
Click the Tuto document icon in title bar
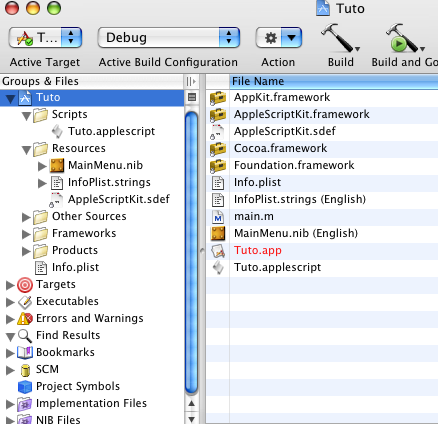[x=323, y=8]
